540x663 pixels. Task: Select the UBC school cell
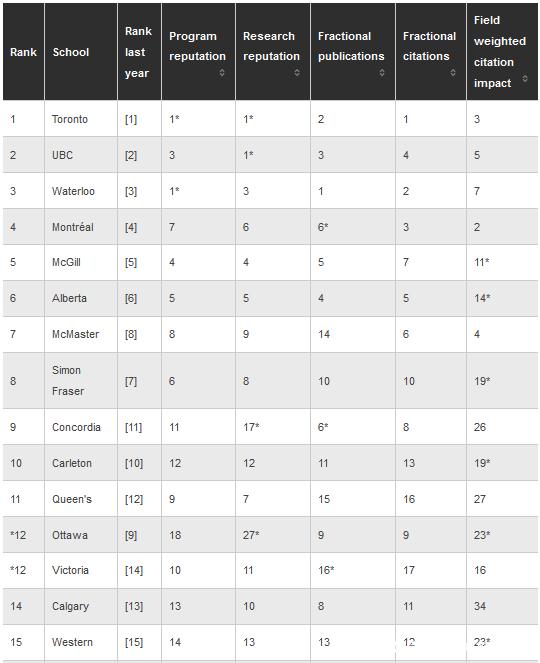pos(81,155)
